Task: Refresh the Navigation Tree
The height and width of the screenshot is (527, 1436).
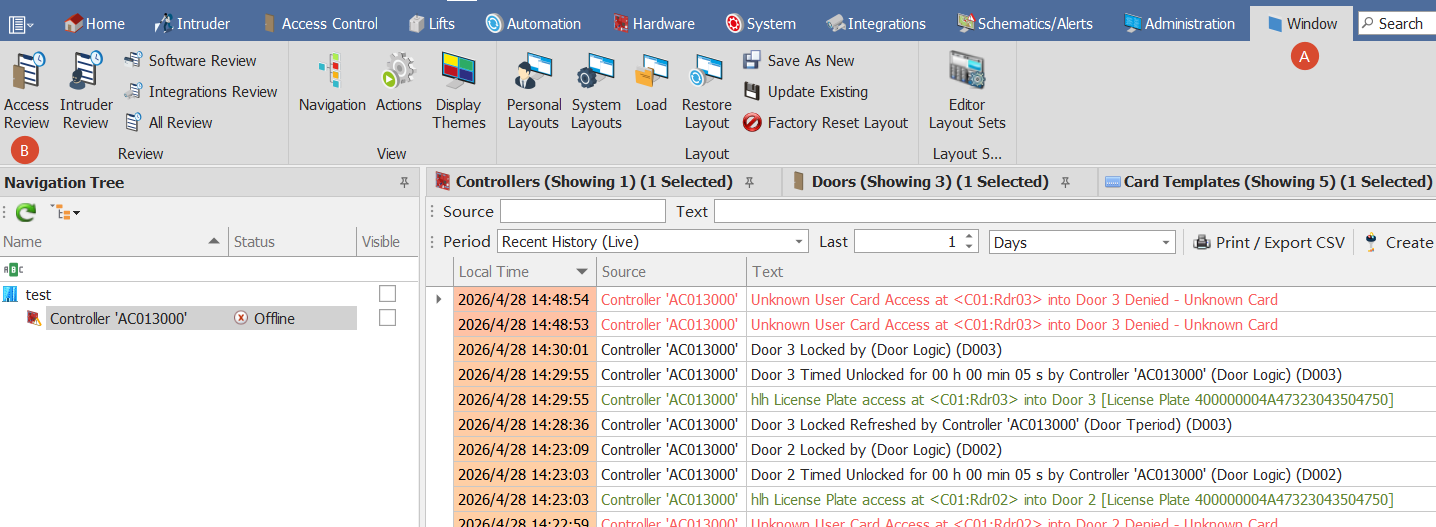Action: (x=26, y=212)
